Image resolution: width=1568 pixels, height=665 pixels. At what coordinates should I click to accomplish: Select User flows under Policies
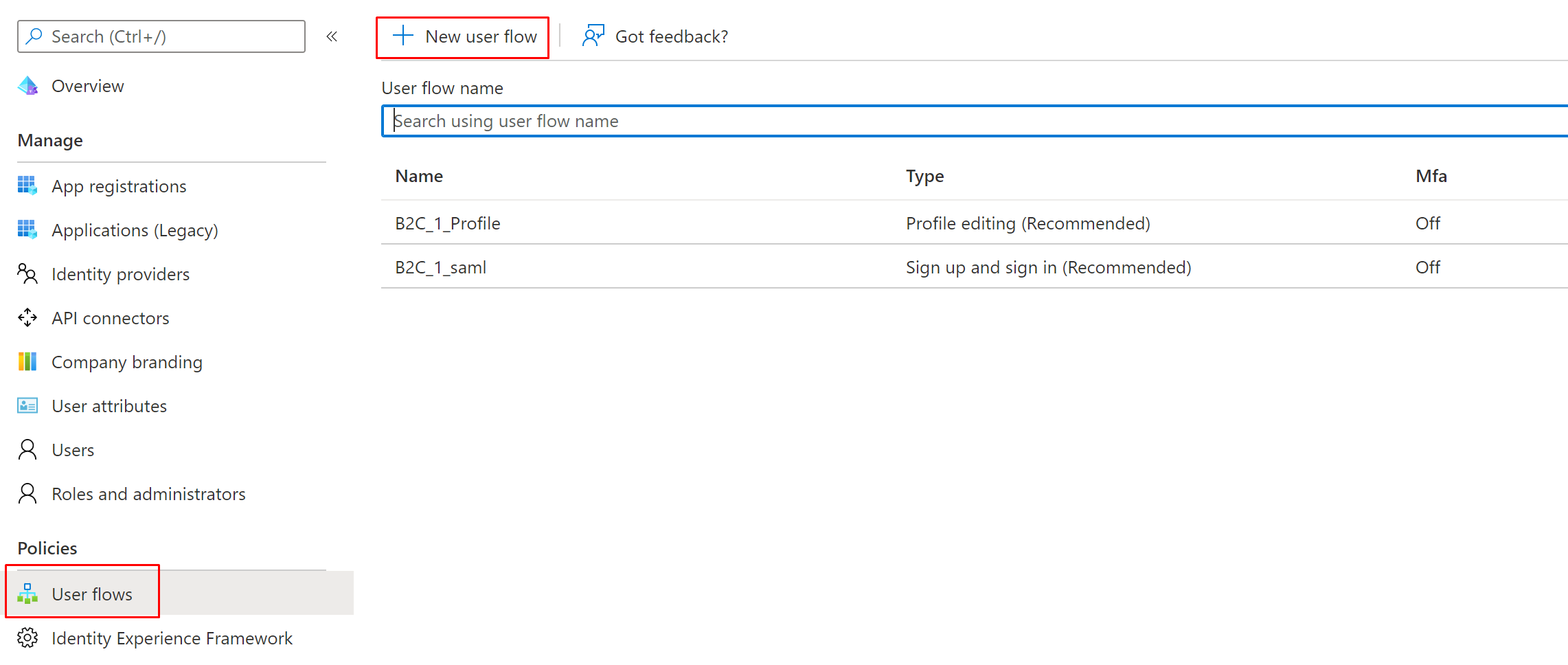pos(92,594)
